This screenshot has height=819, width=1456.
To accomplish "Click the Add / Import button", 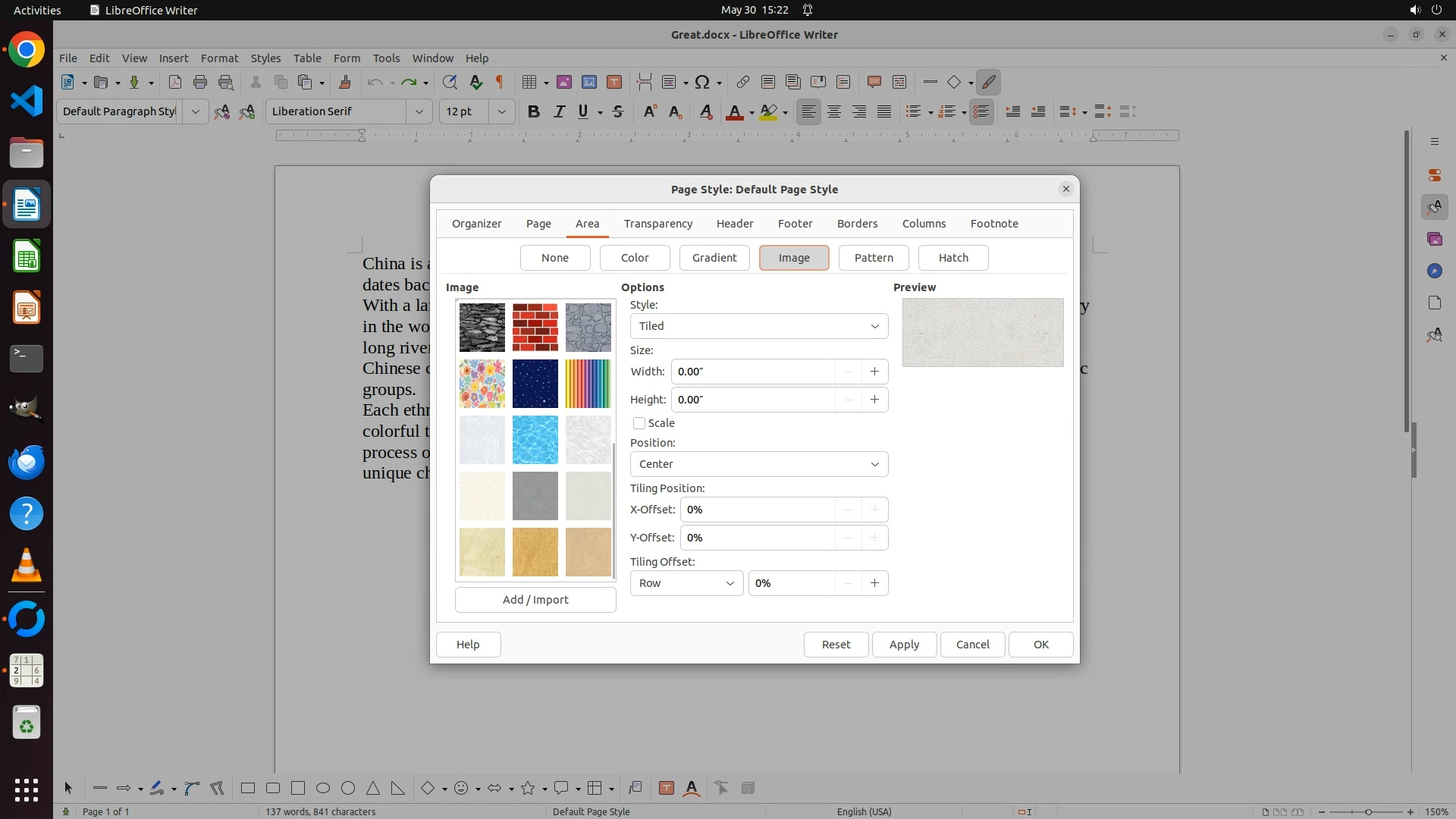I will tap(535, 600).
